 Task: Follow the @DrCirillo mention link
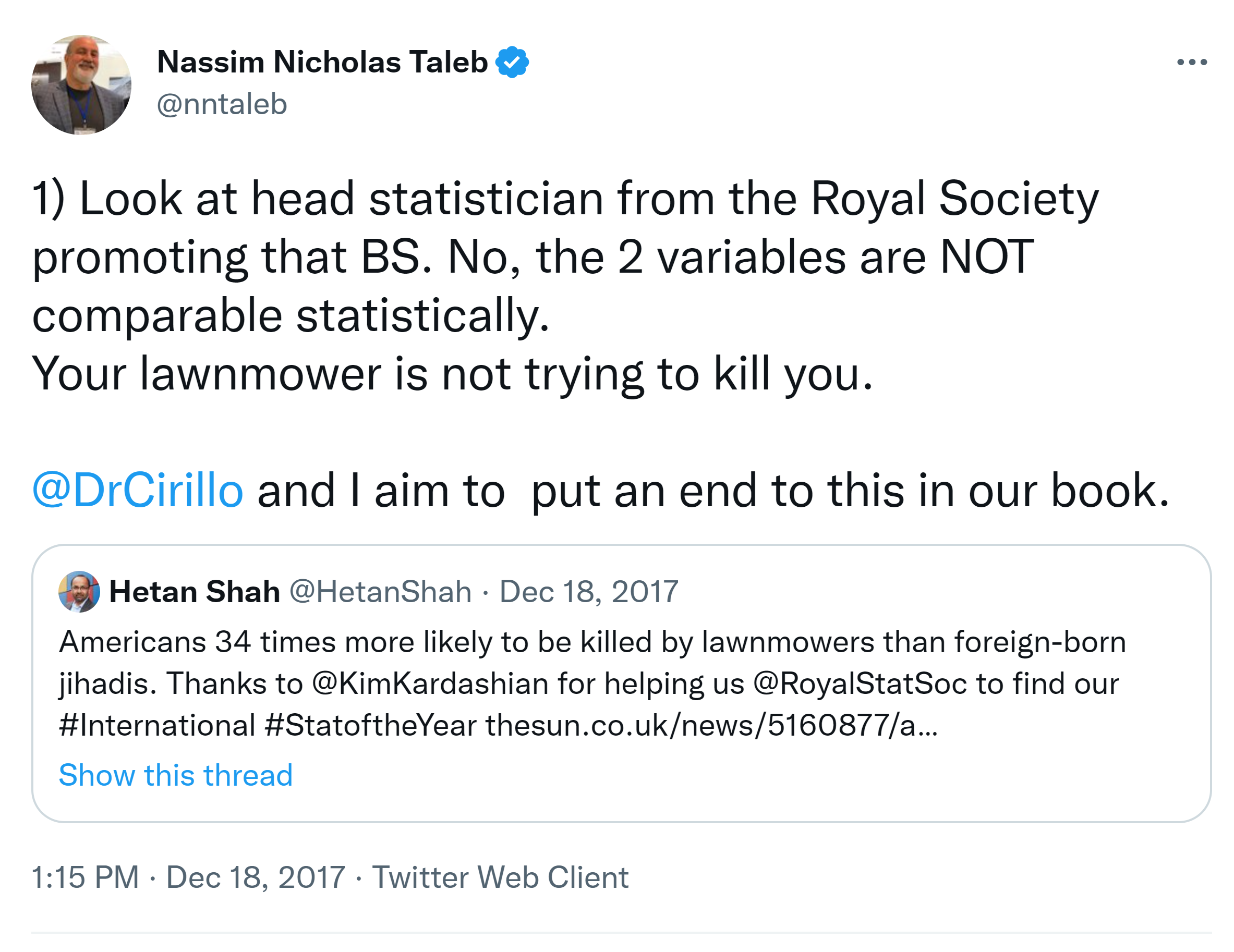(x=138, y=490)
